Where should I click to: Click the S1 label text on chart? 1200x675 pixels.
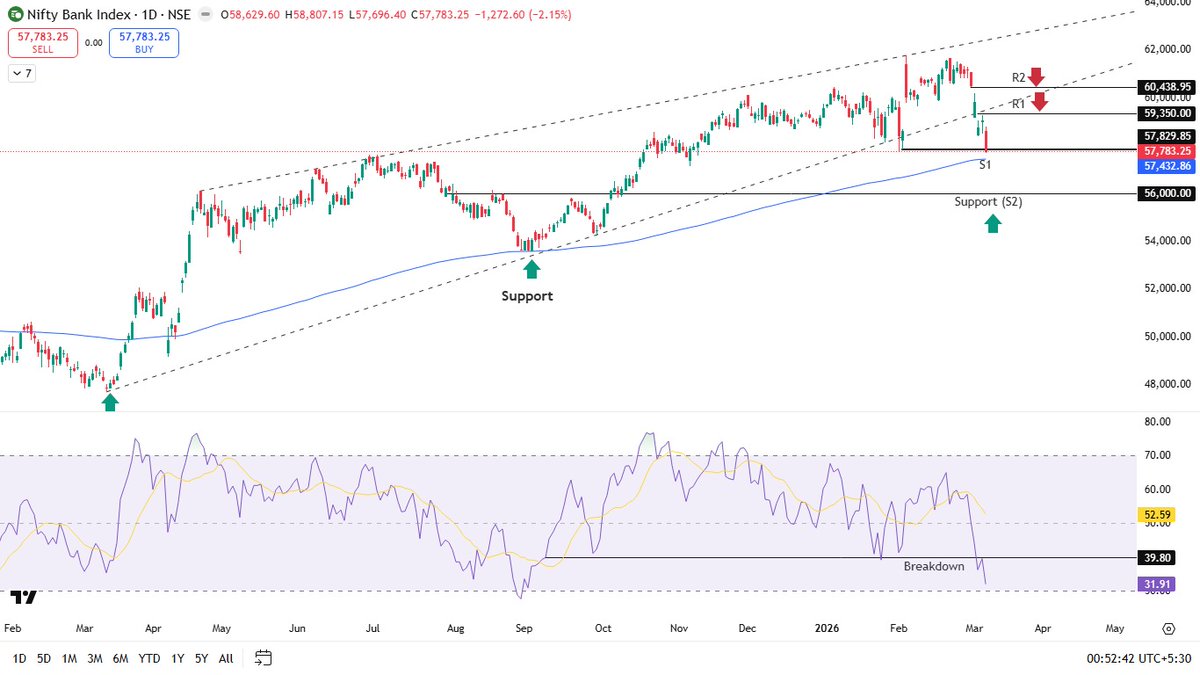click(985, 164)
